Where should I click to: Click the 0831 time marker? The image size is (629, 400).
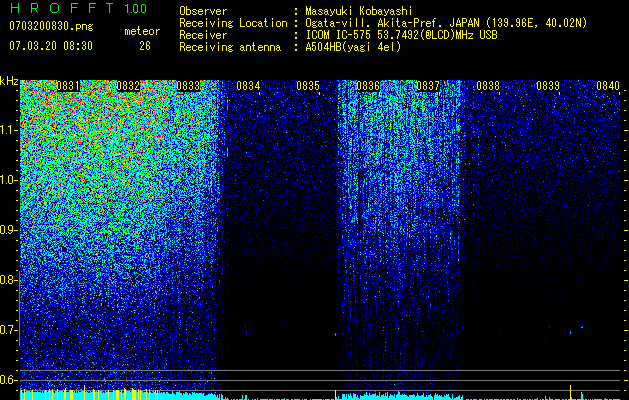[68, 86]
